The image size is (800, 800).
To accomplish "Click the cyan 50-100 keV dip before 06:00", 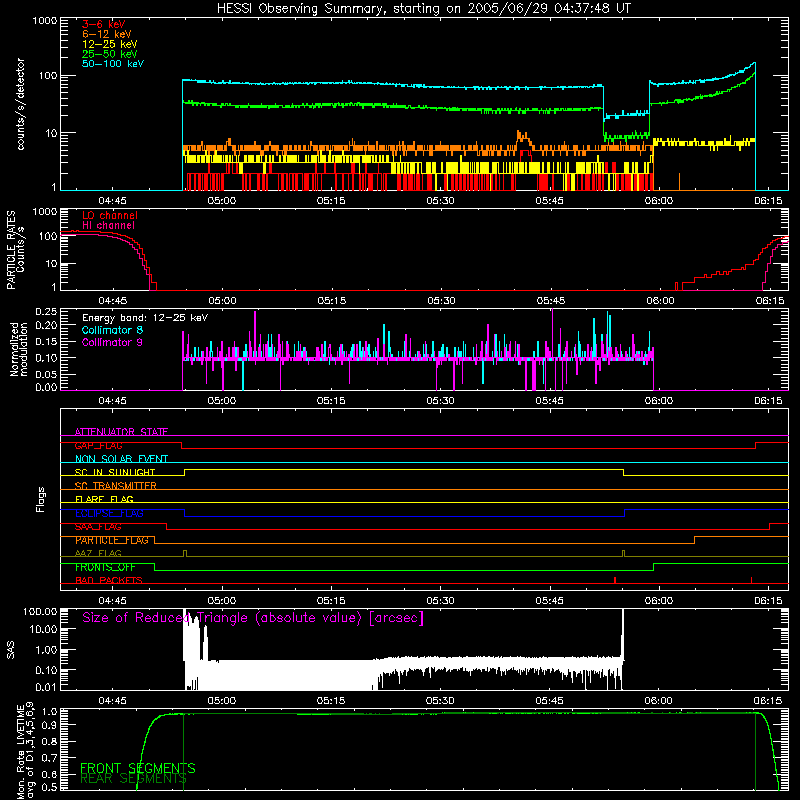I will point(626,114).
